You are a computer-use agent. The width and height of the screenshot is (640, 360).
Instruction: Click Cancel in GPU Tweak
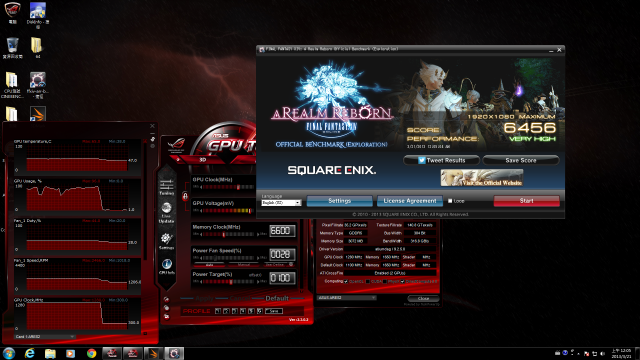[240, 298]
